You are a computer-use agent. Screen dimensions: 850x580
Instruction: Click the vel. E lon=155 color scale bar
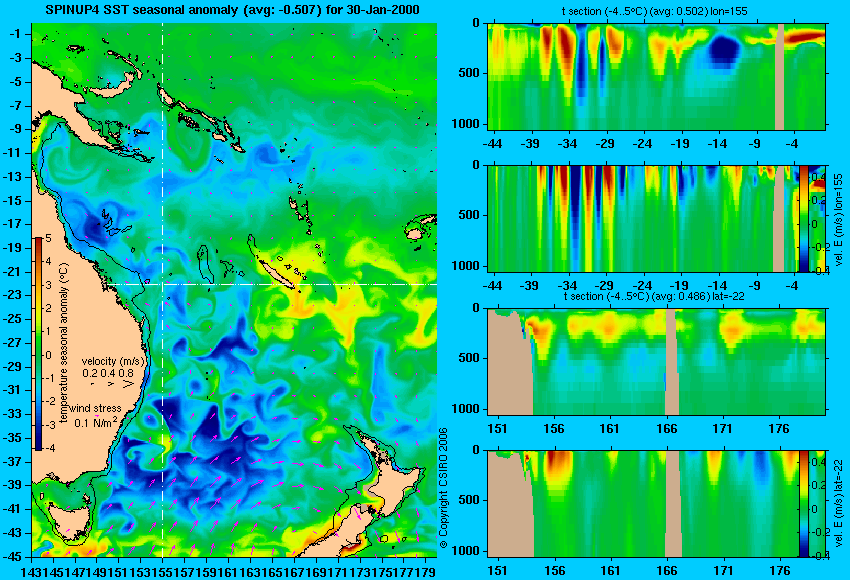point(803,219)
